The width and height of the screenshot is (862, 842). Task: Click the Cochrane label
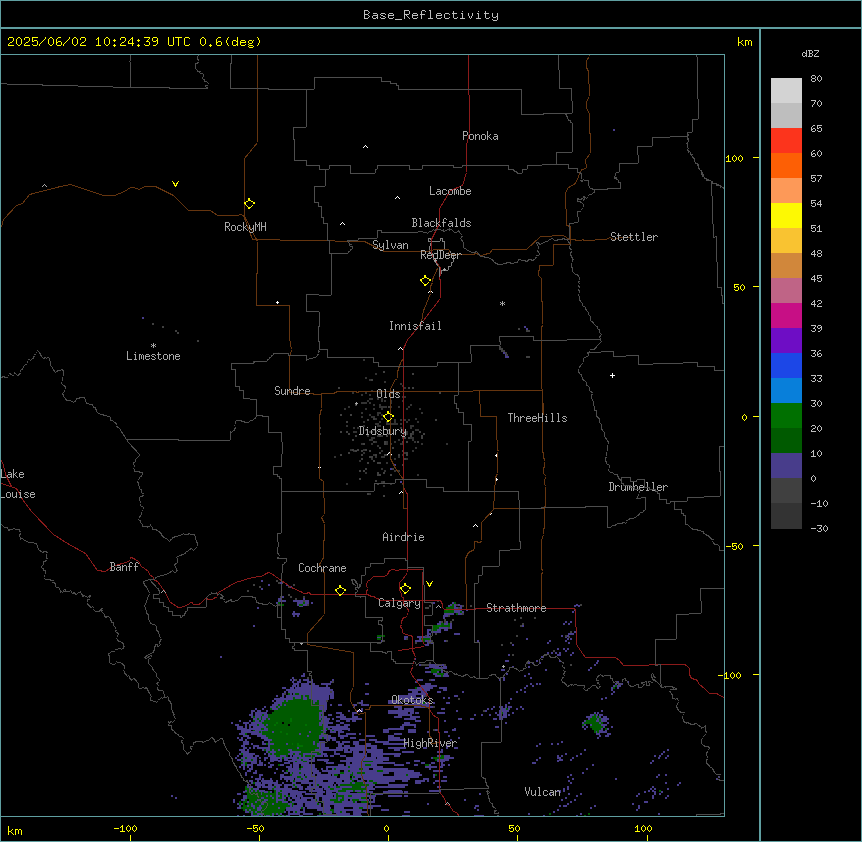click(322, 568)
